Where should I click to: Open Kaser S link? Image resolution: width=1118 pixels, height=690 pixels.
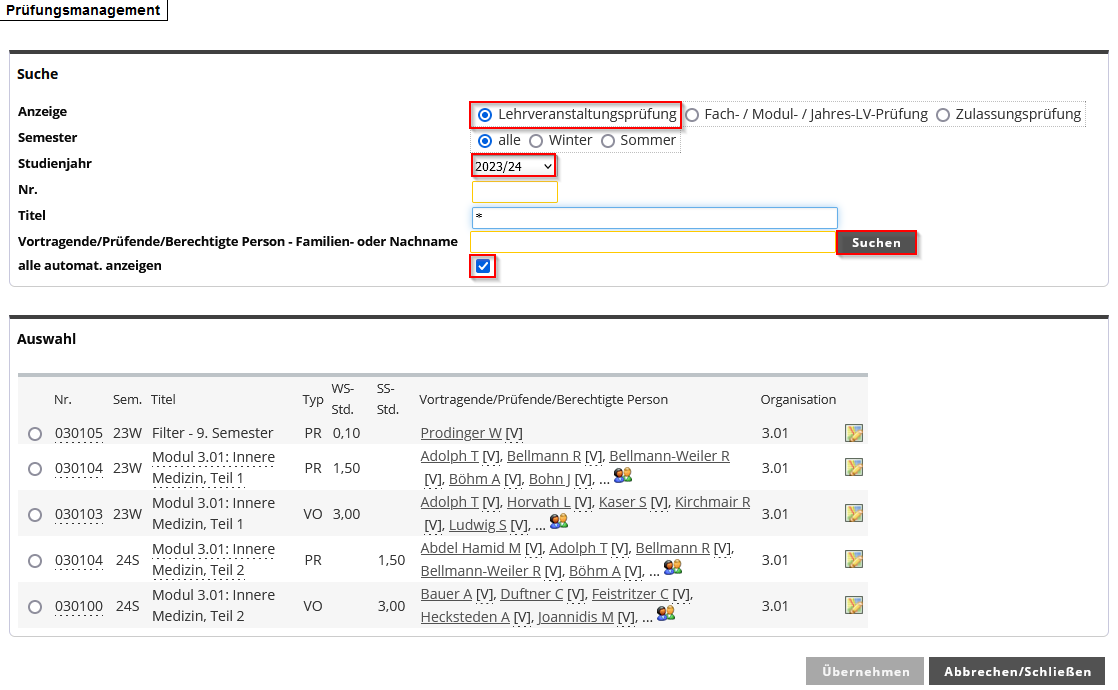(622, 502)
